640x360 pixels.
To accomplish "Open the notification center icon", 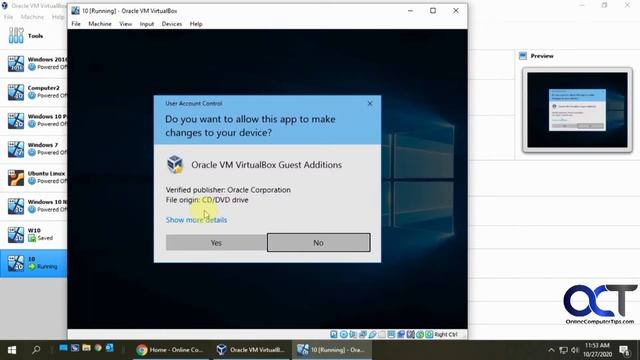I will coord(624,350).
